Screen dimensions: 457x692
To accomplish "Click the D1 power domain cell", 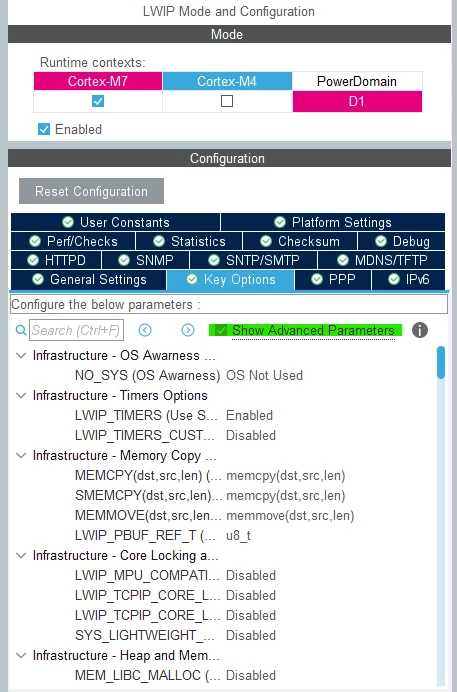I will pos(357,102).
